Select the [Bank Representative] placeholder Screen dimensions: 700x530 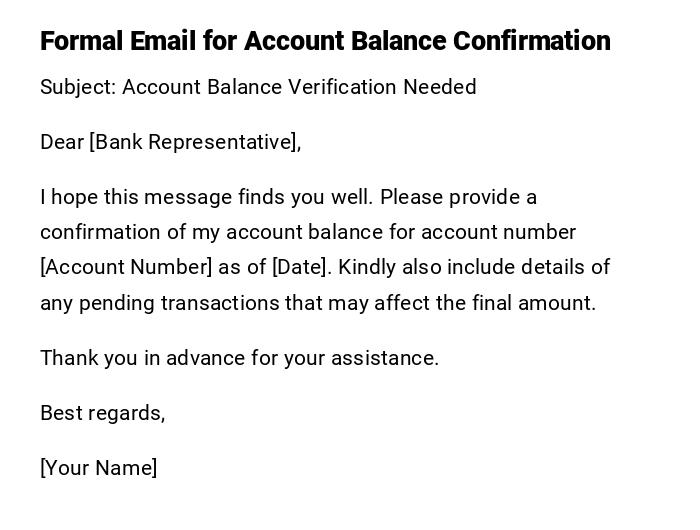(x=195, y=142)
